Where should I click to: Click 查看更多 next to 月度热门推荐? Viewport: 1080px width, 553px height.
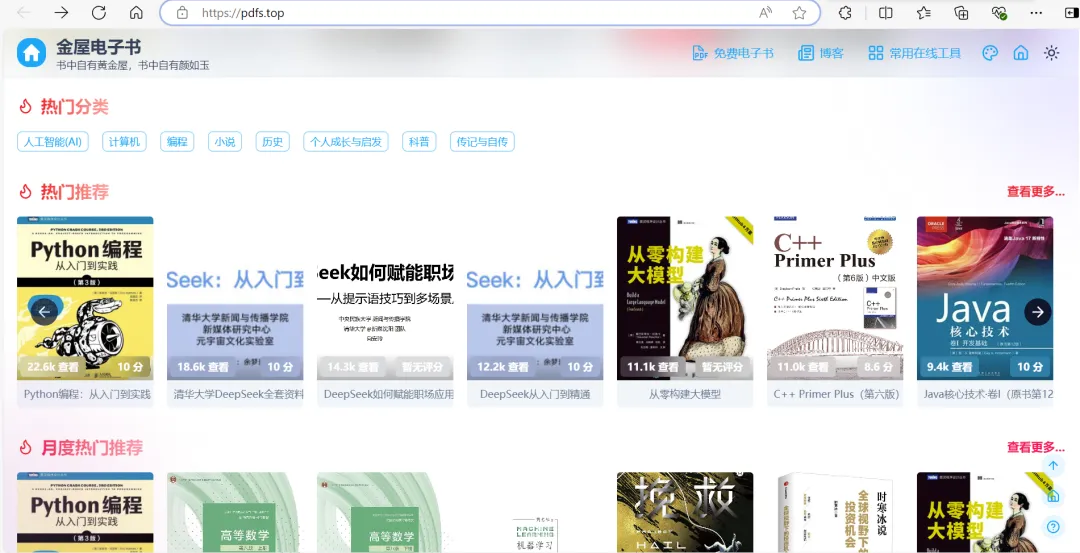click(1035, 447)
